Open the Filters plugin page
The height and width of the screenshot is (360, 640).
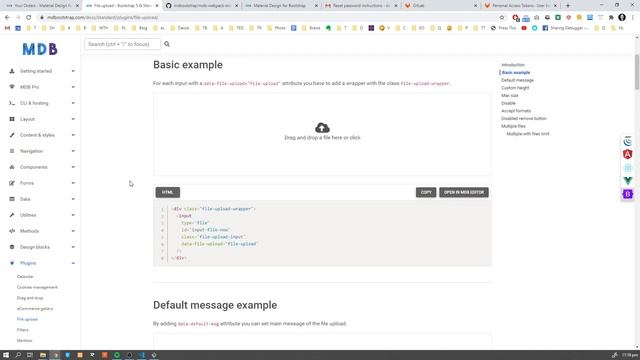point(22,330)
